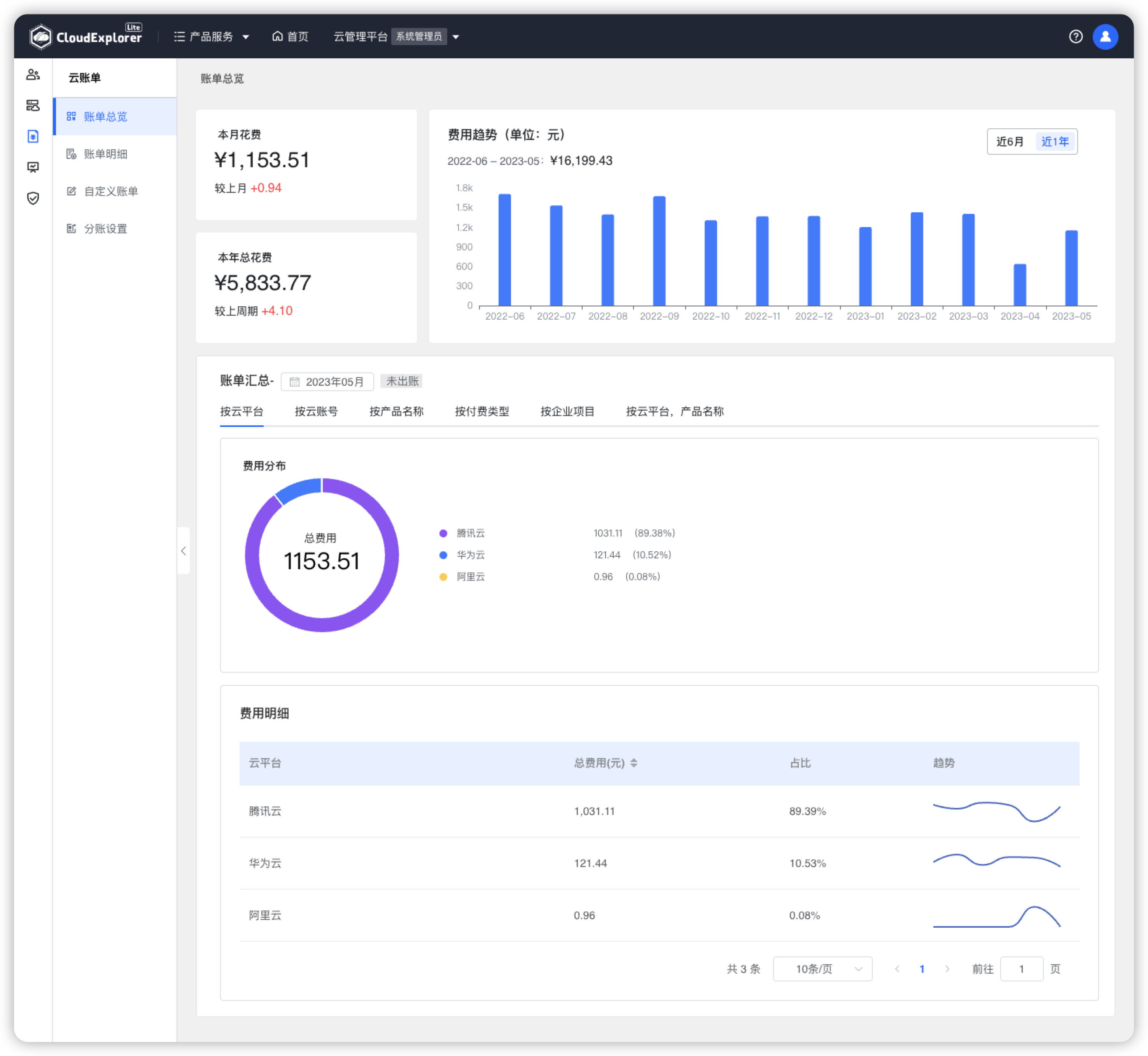Open the user management sidebar icon

(33, 74)
